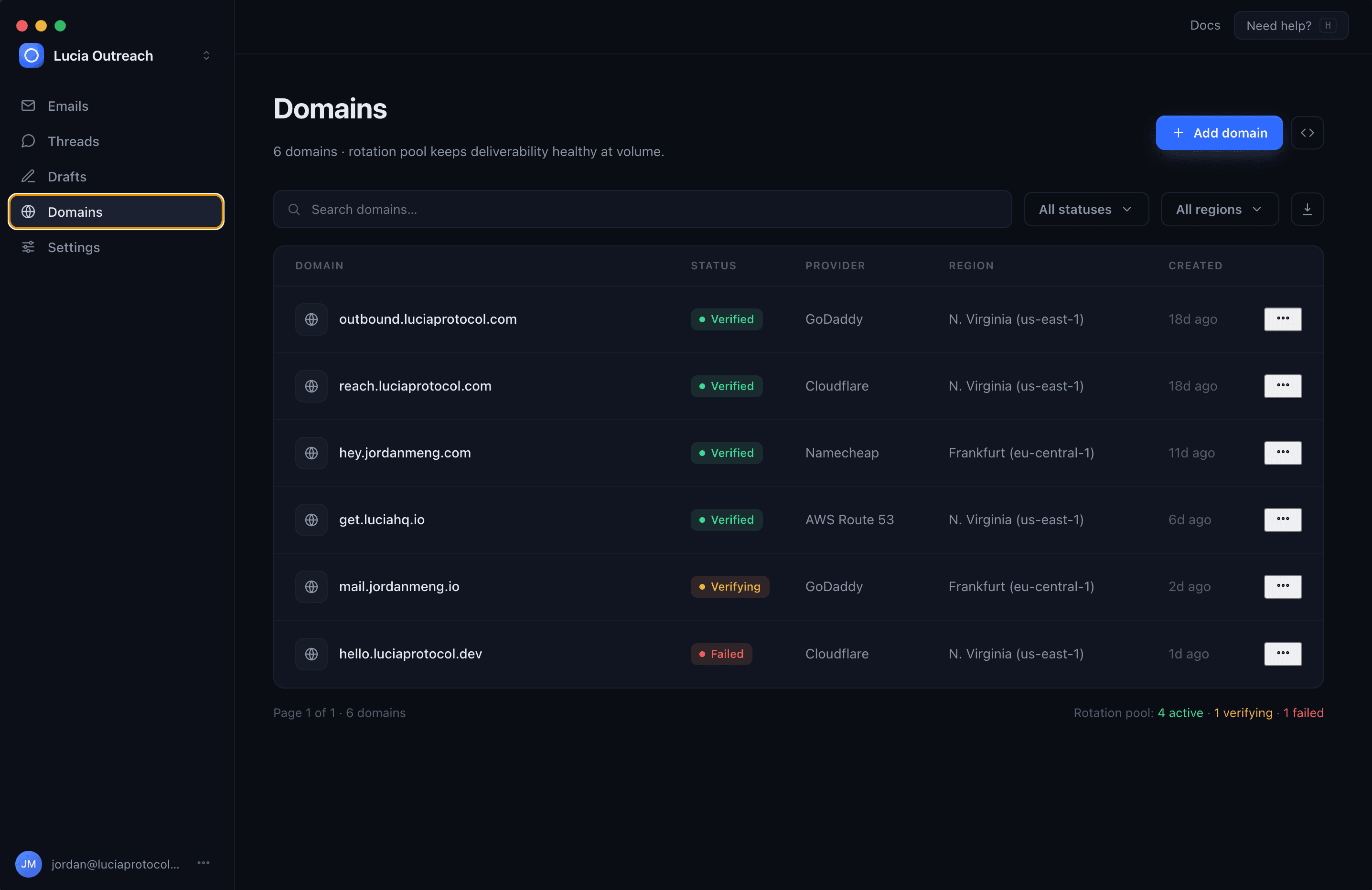This screenshot has height=890, width=1372.
Task: Click the Threads chat bubble icon
Action: [28, 141]
